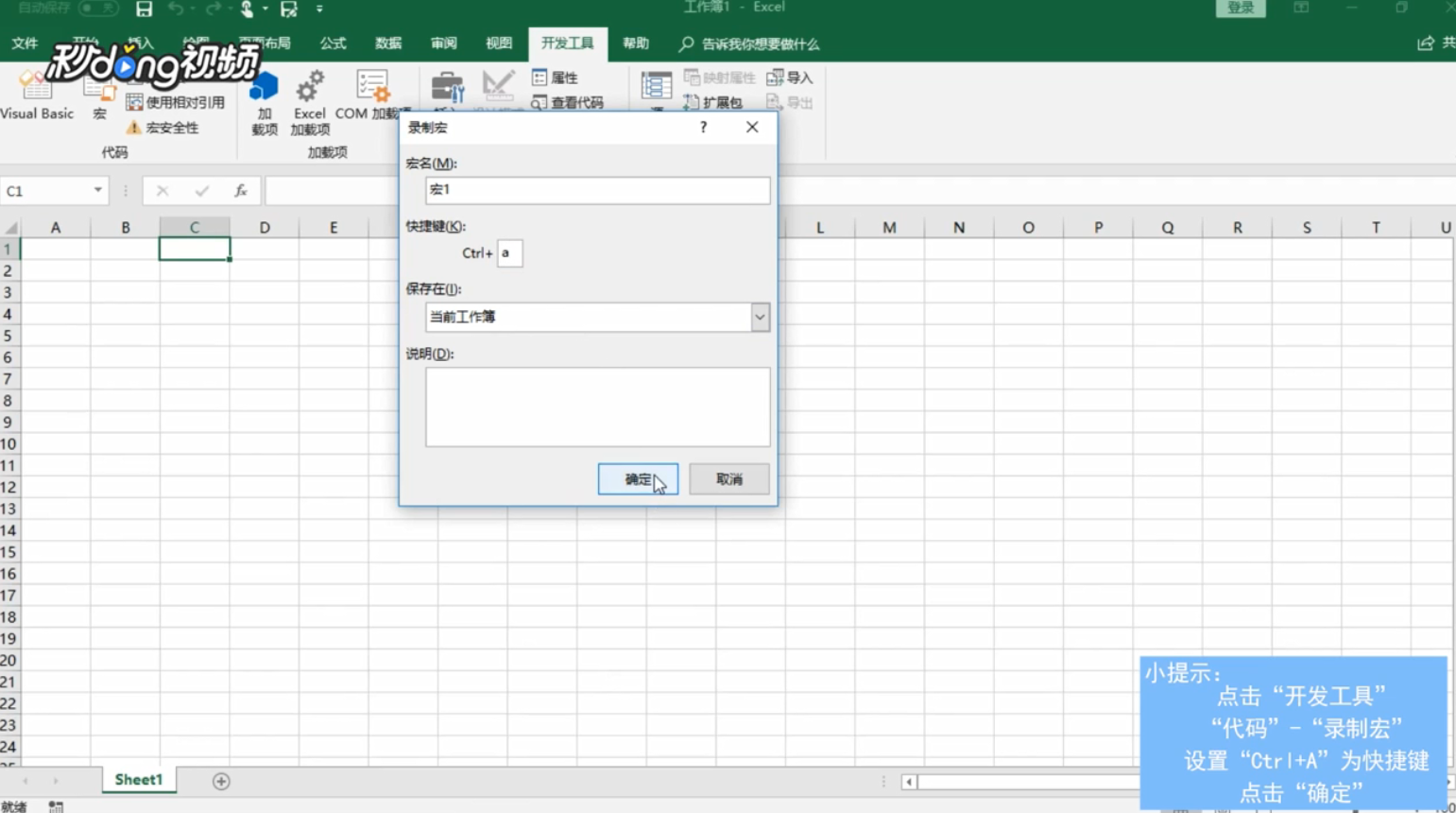Select column D header
This screenshot has height=813, width=1456.
265,227
